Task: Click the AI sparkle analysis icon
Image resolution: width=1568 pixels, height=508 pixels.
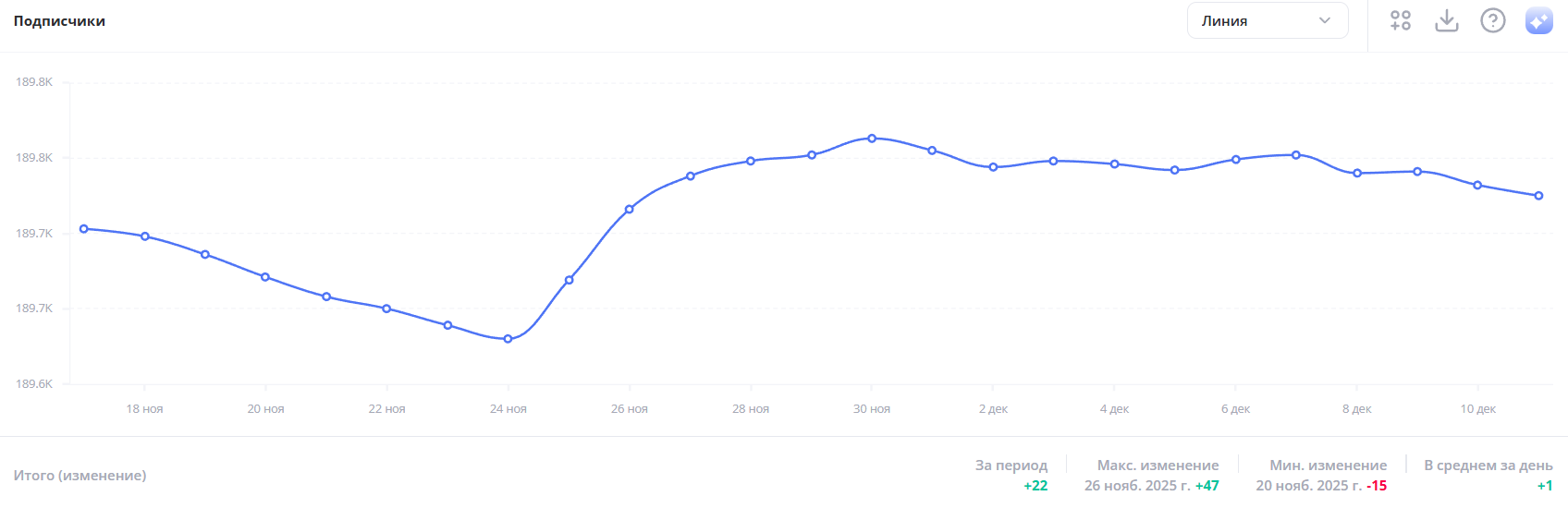Action: [1539, 20]
